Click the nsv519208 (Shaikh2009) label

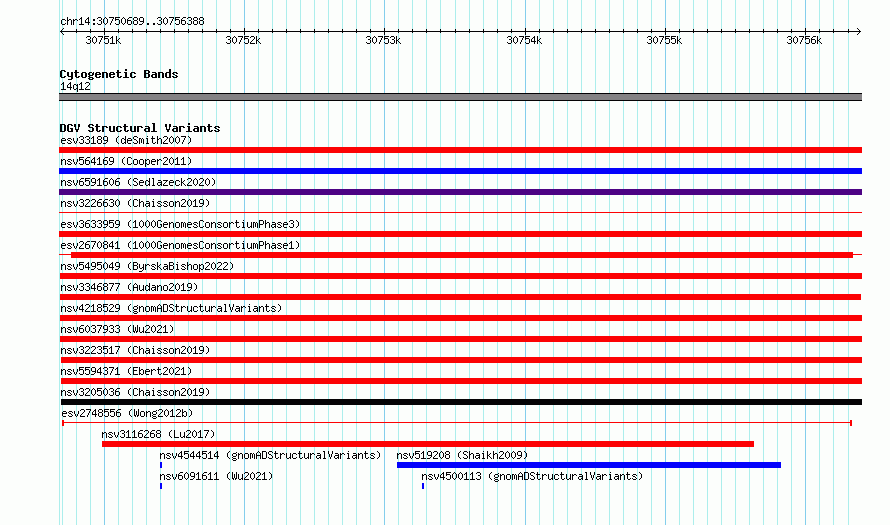pyautogui.click(x=462, y=455)
